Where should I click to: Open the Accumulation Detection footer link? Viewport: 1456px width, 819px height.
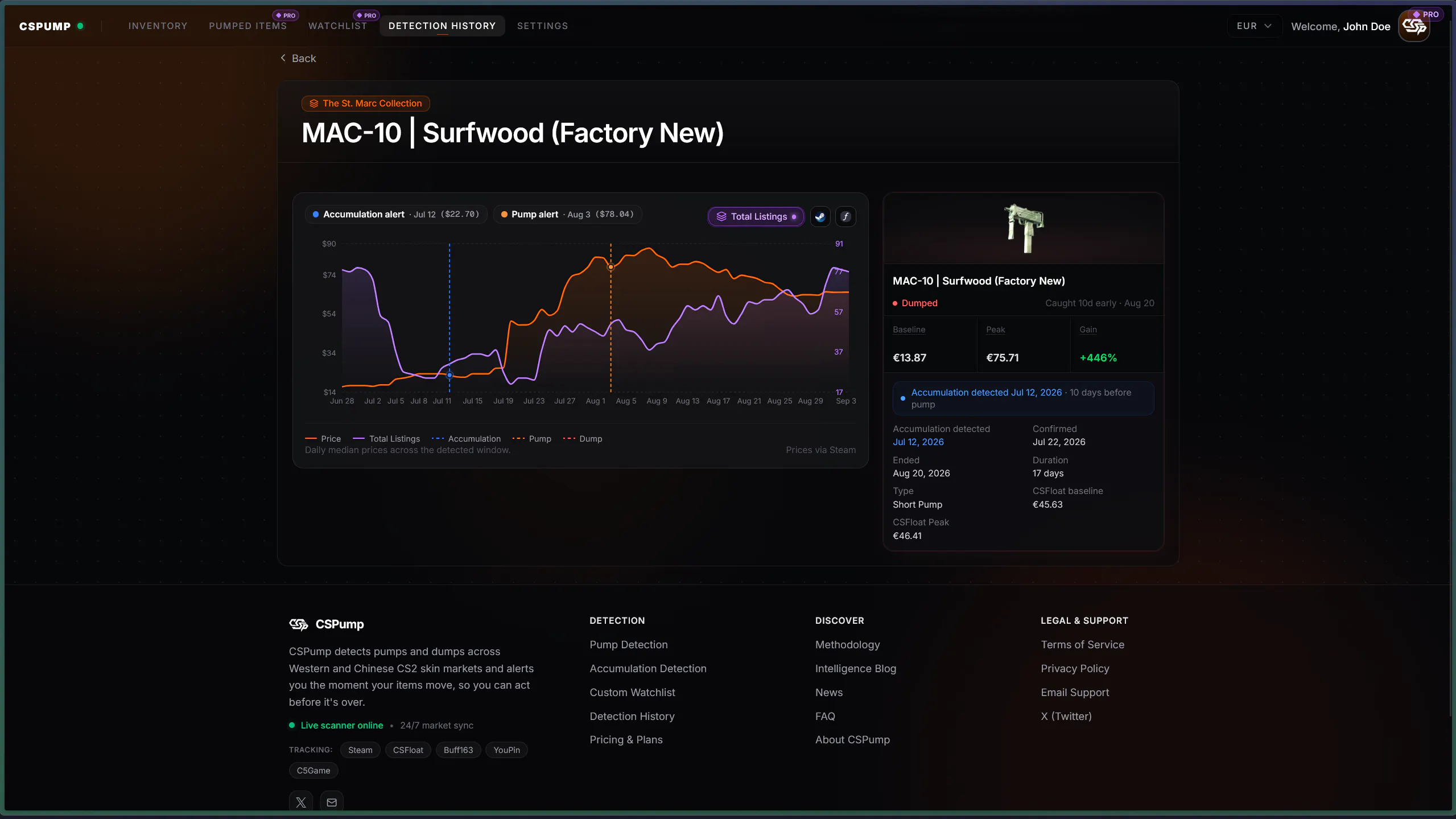(x=648, y=668)
